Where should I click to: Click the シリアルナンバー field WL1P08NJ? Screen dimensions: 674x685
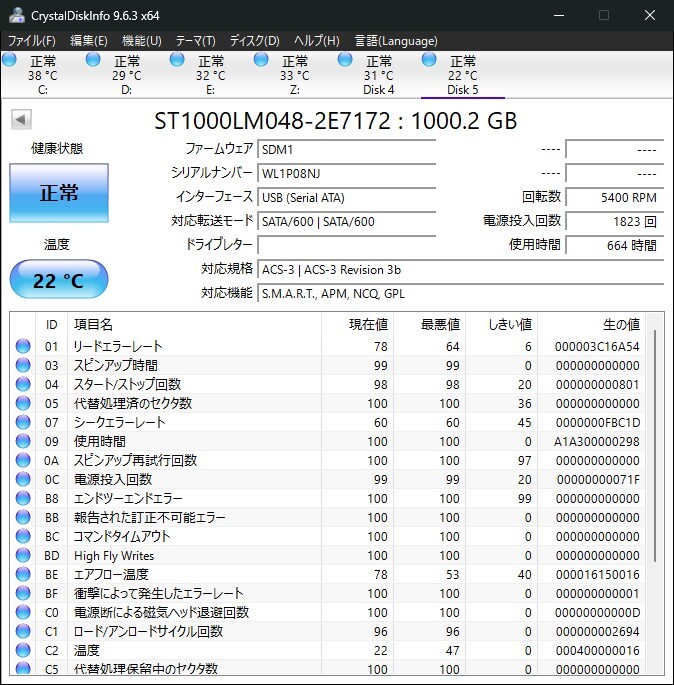[346, 173]
